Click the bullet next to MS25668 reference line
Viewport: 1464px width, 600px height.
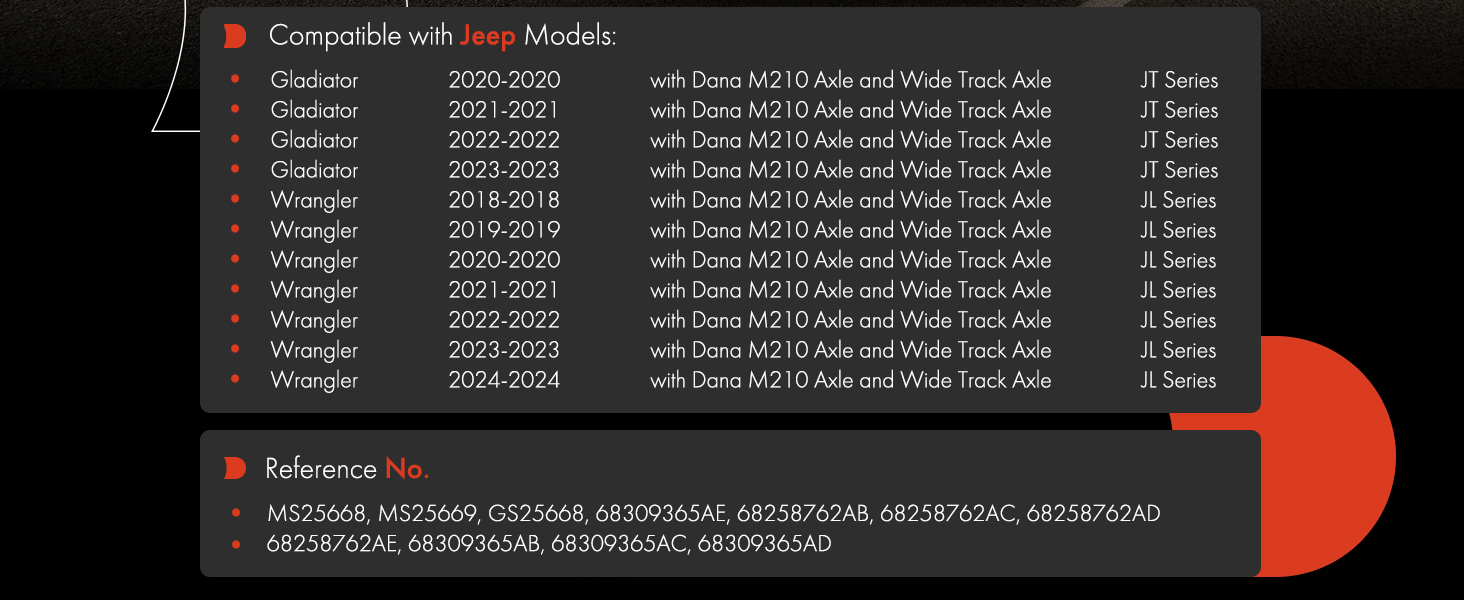[x=236, y=513]
